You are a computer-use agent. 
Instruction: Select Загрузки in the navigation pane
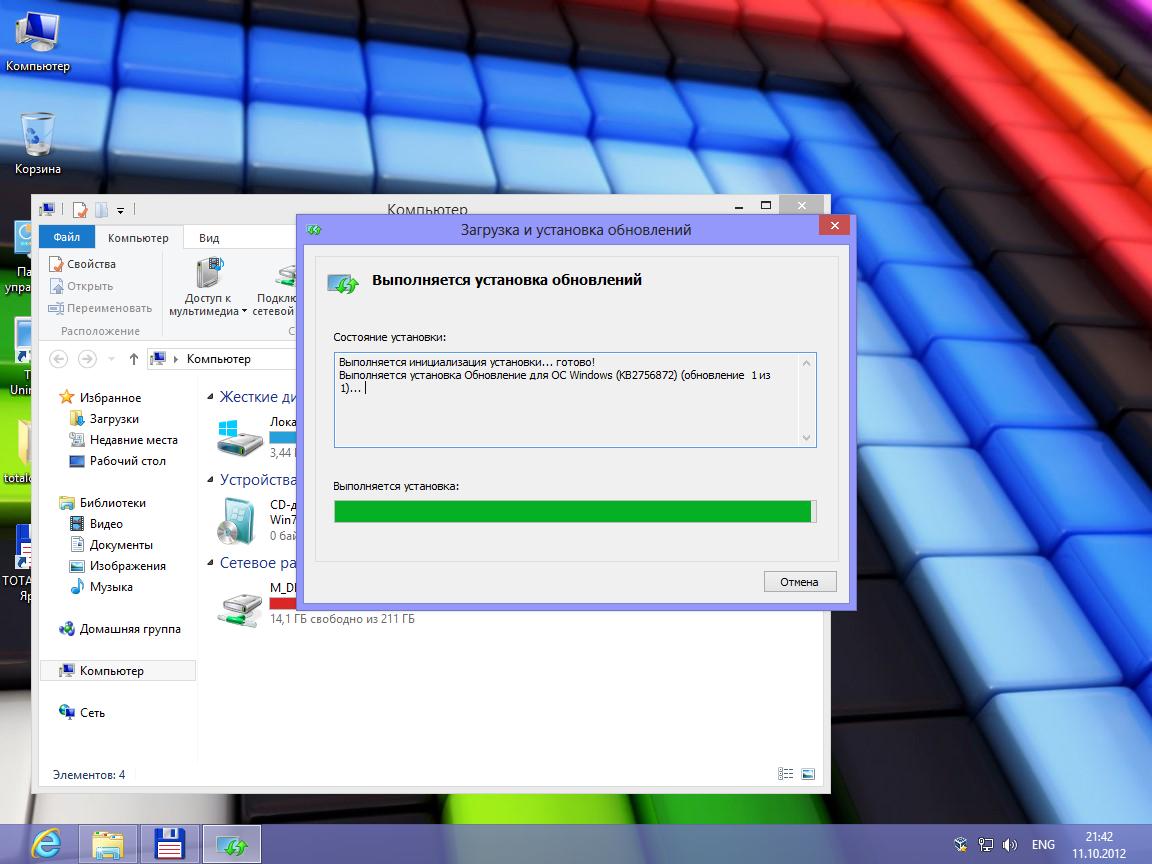pyautogui.click(x=114, y=419)
